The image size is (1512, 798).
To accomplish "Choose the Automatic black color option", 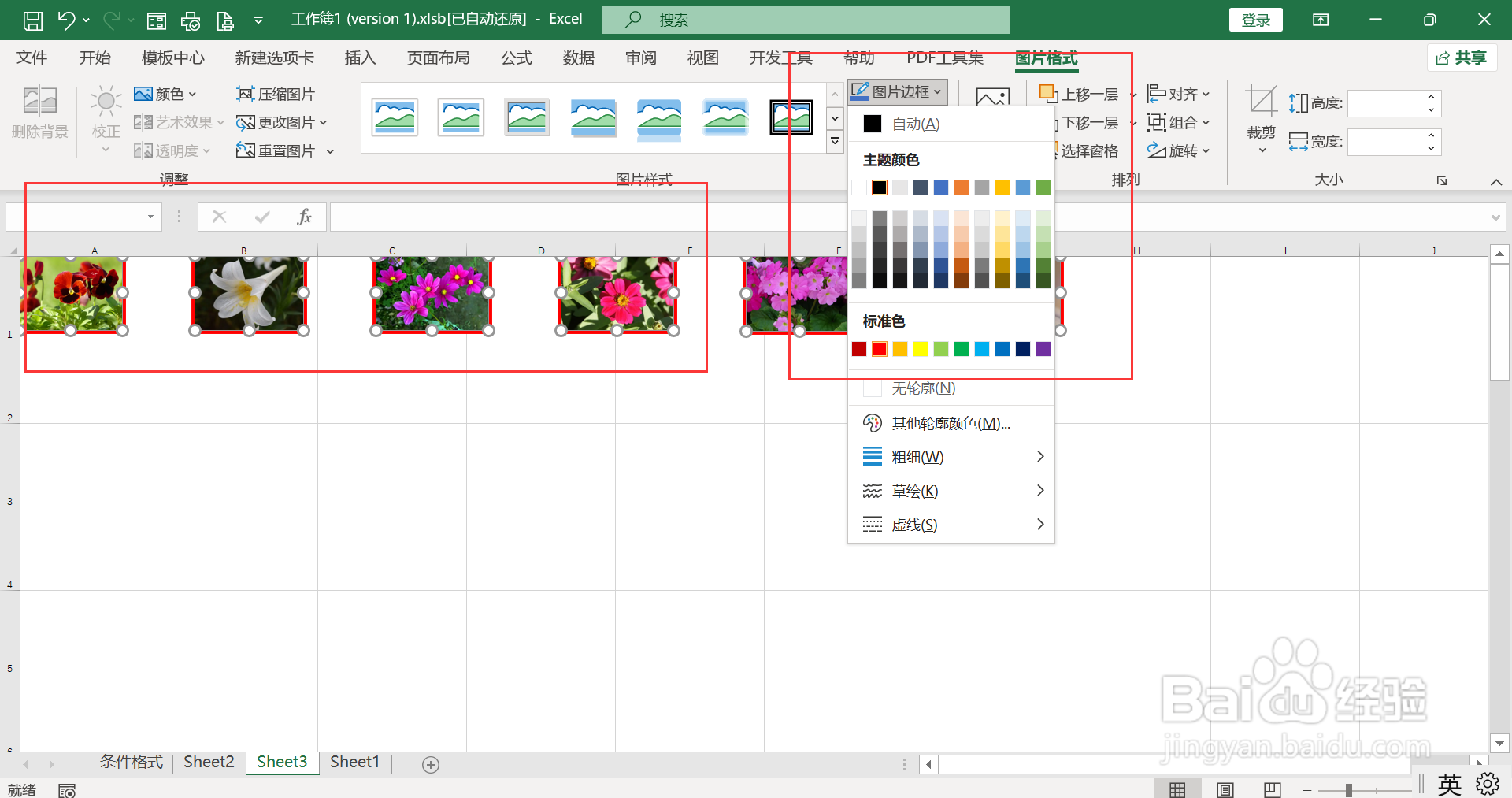I will point(951,124).
